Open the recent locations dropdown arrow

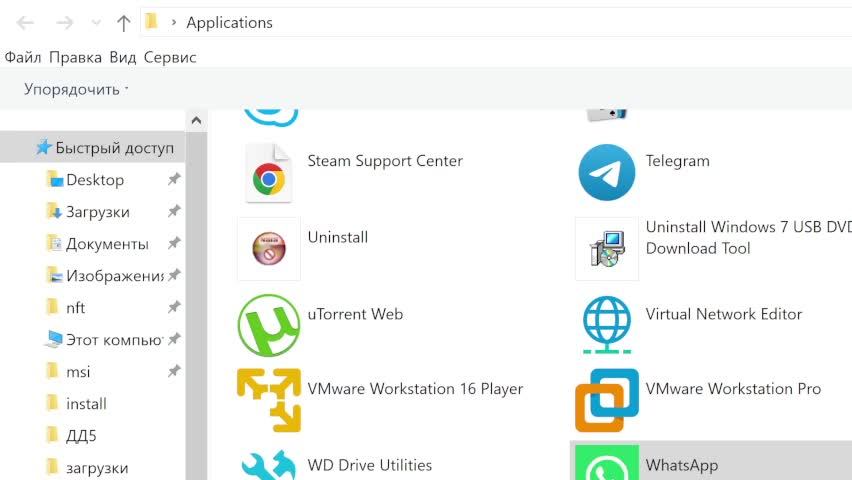point(96,23)
